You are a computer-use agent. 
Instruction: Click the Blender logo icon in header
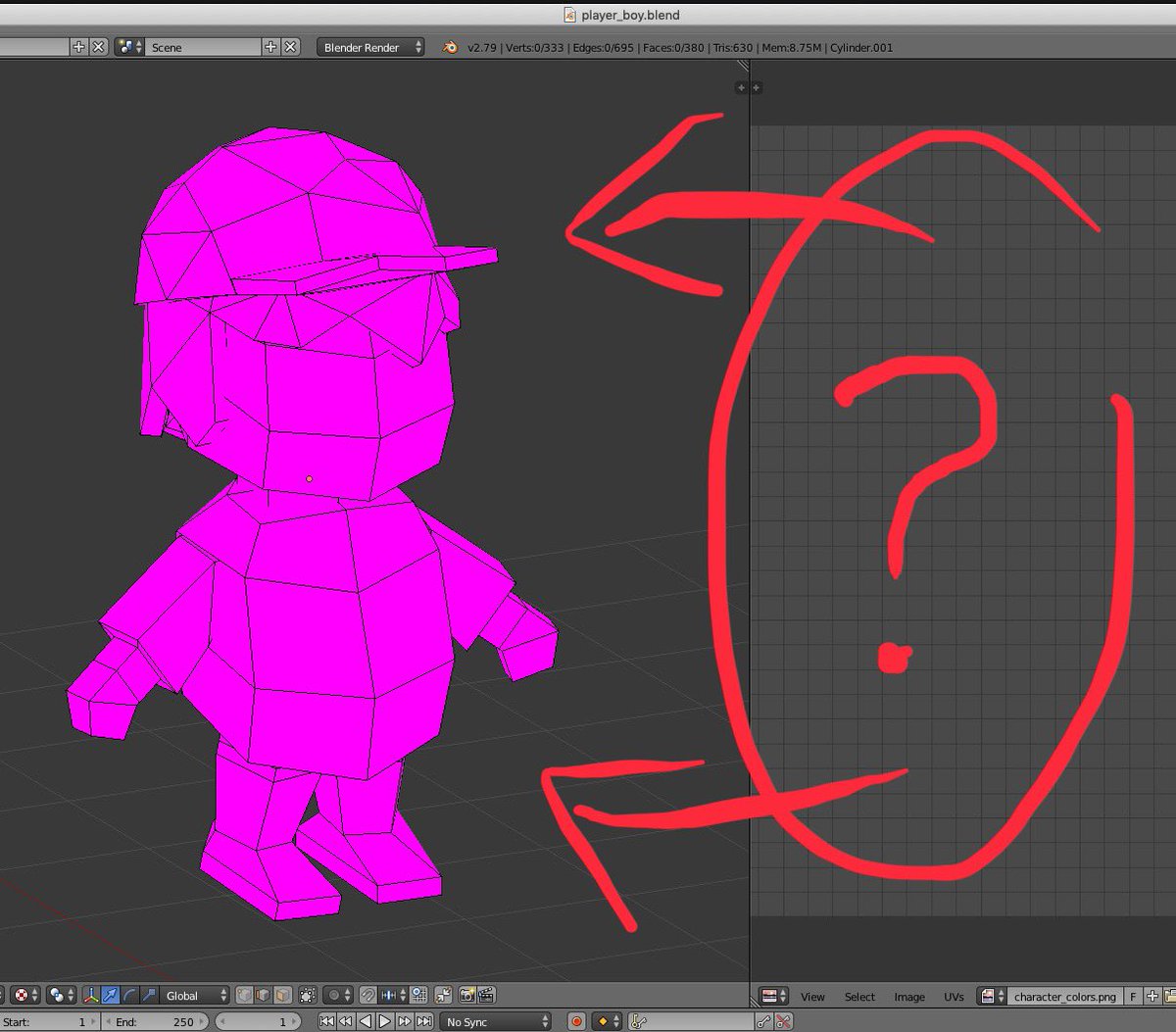pyautogui.click(x=450, y=47)
